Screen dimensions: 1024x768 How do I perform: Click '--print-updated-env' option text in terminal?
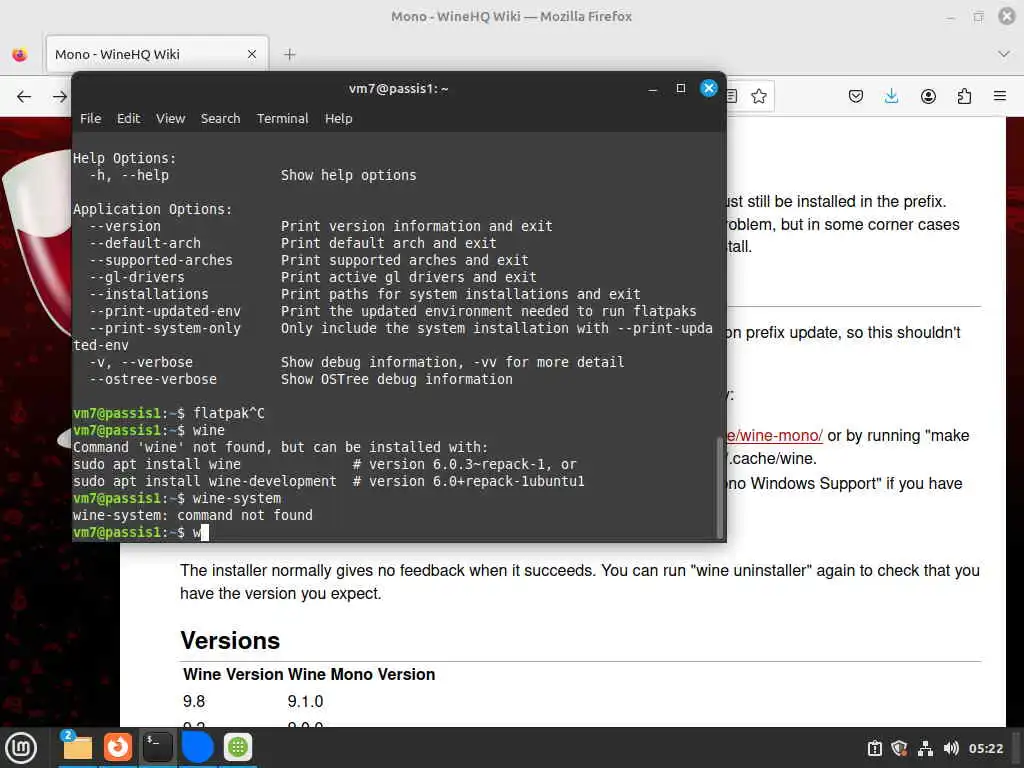click(165, 312)
